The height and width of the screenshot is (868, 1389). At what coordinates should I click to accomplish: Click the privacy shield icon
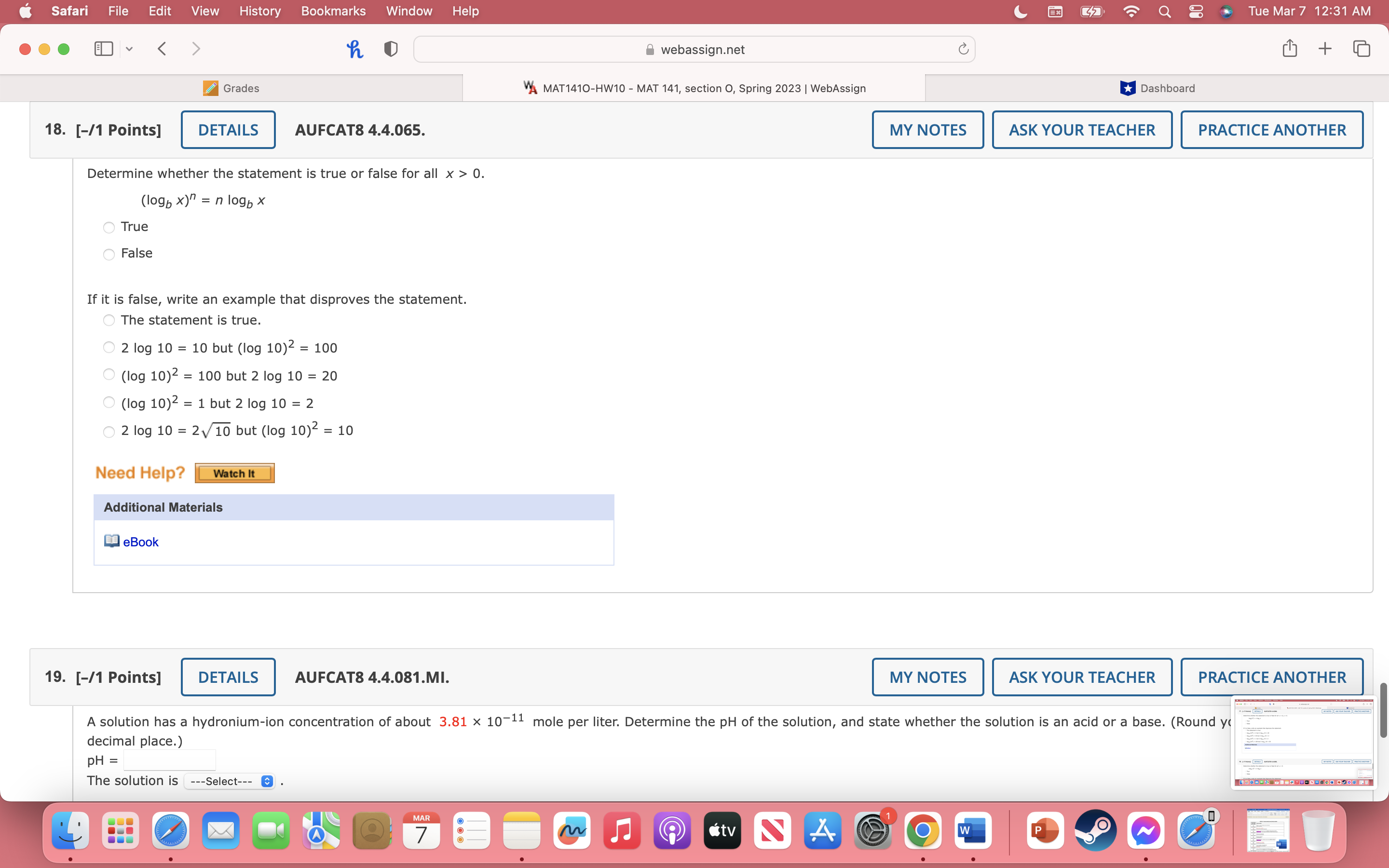(391, 49)
